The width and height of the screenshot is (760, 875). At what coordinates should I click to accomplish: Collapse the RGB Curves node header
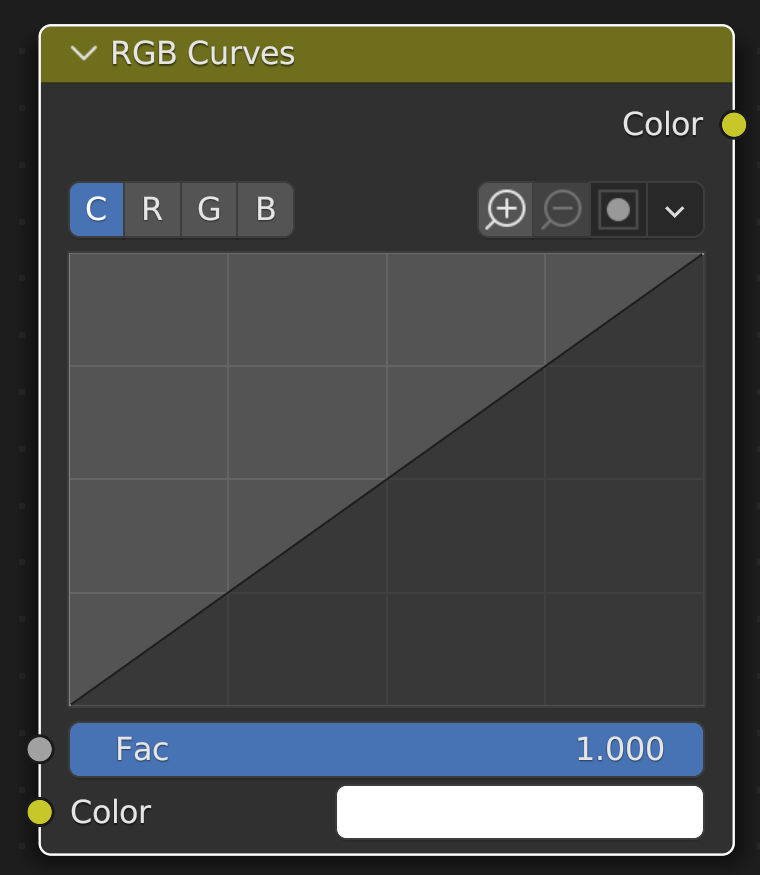point(85,54)
